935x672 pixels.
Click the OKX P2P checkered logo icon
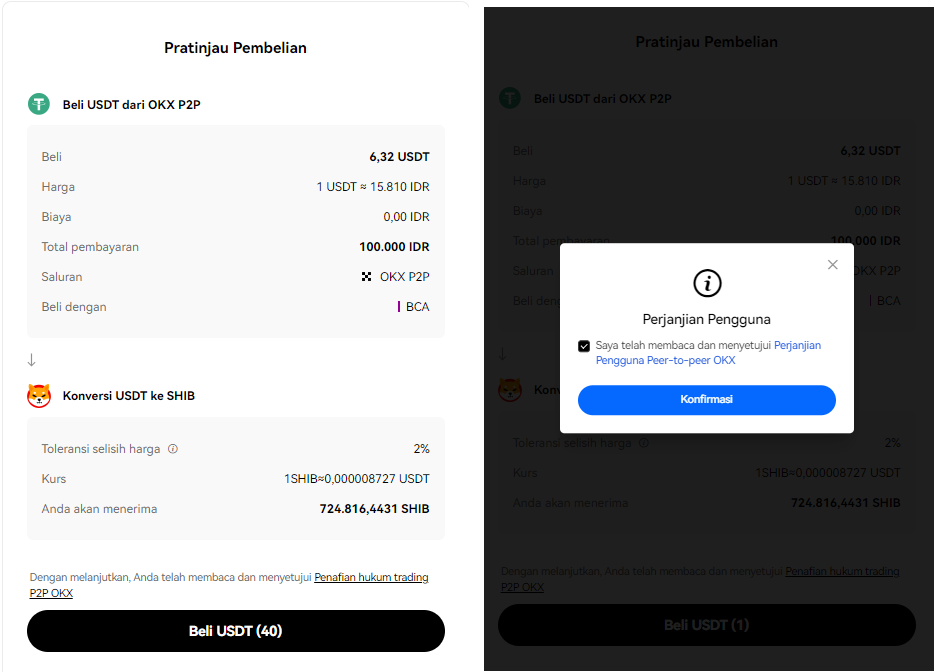tap(367, 277)
